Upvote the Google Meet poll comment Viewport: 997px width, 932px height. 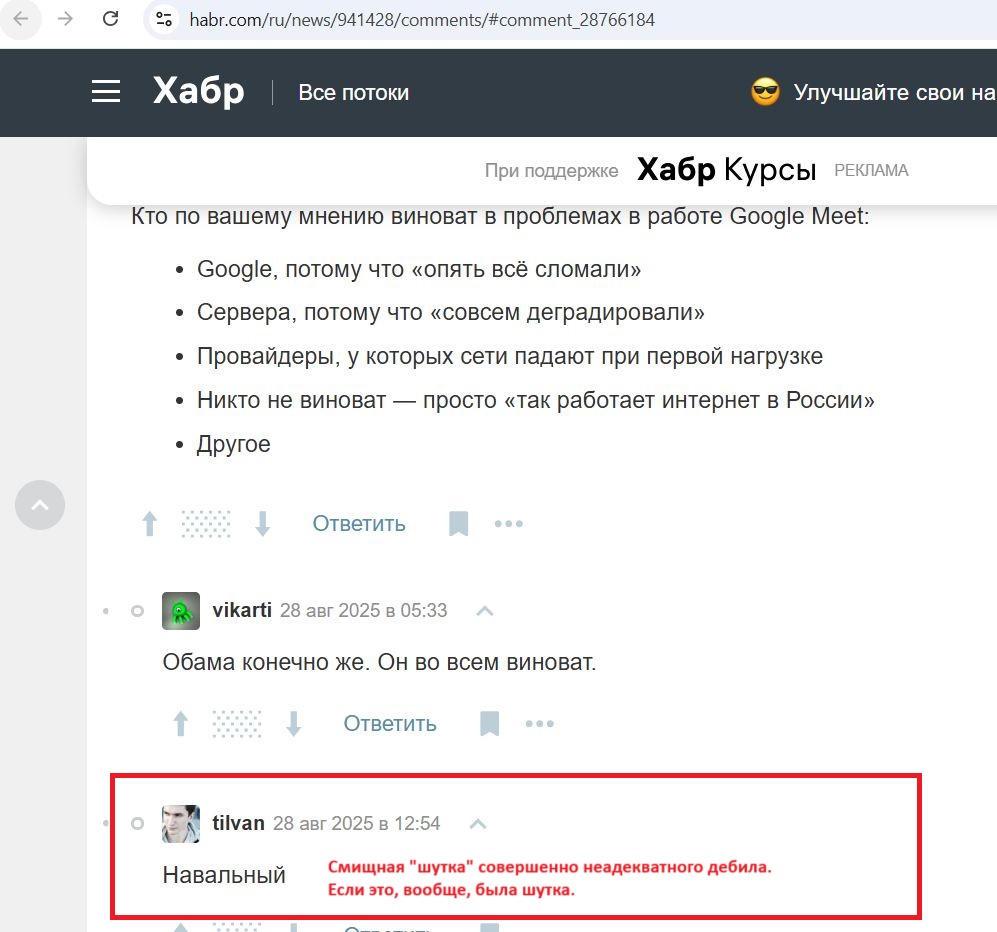(x=150, y=524)
